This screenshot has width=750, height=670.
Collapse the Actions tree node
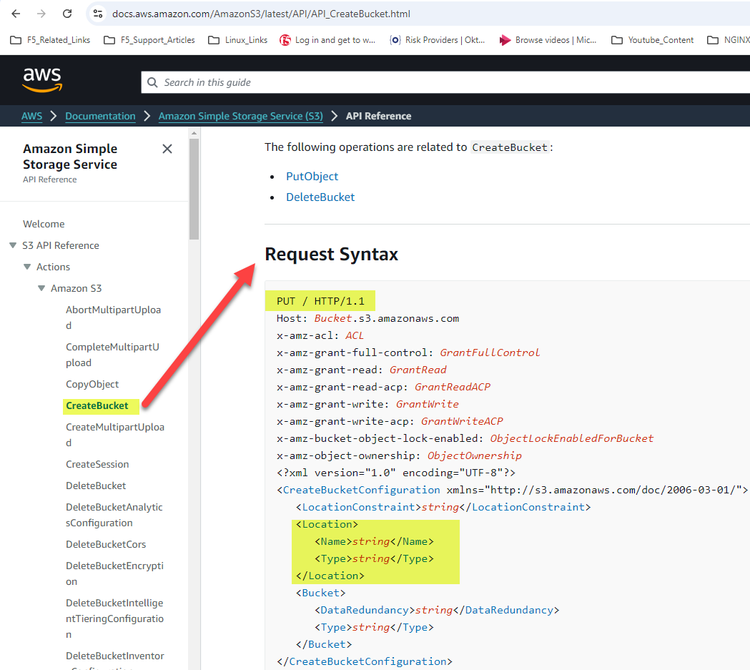(27, 267)
